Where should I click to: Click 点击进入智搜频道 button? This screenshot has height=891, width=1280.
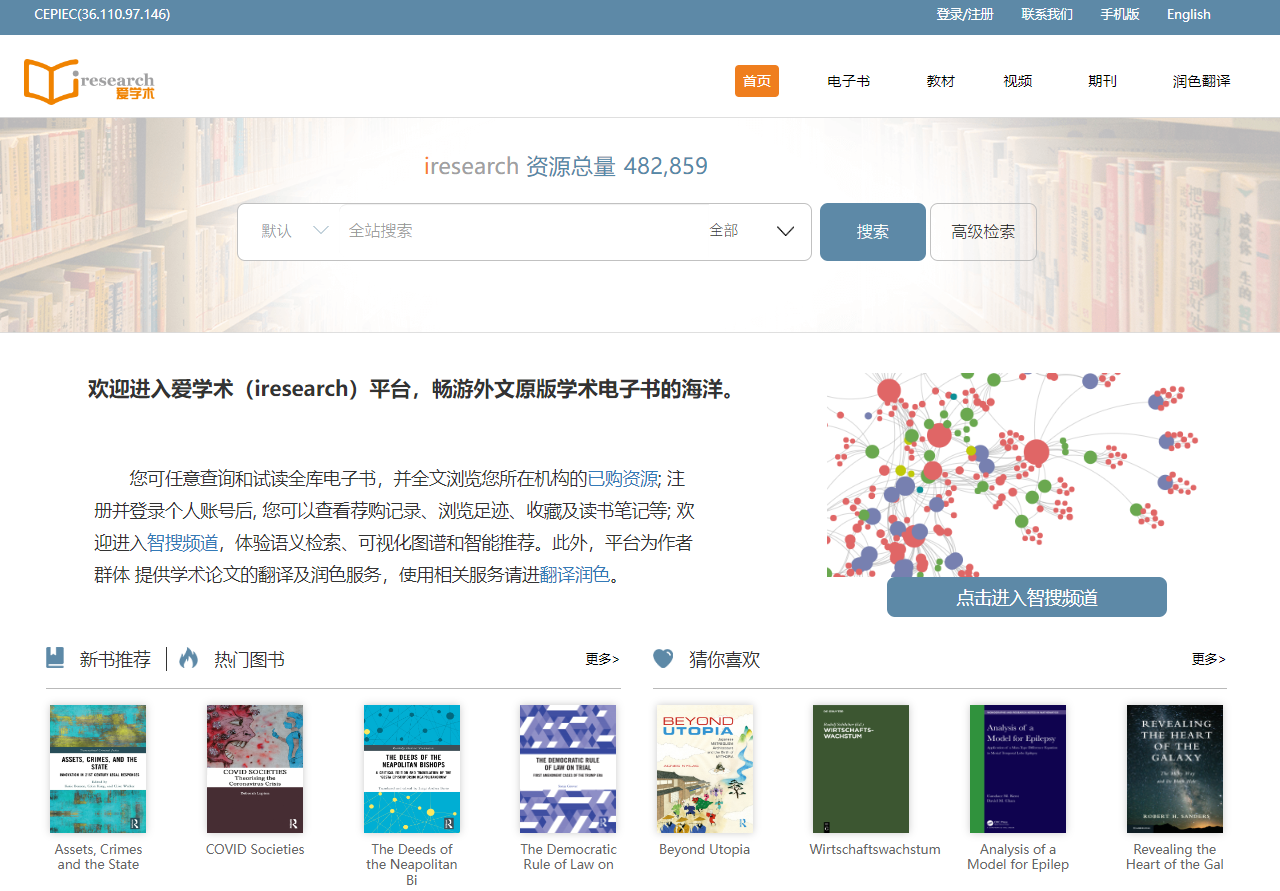(1026, 597)
